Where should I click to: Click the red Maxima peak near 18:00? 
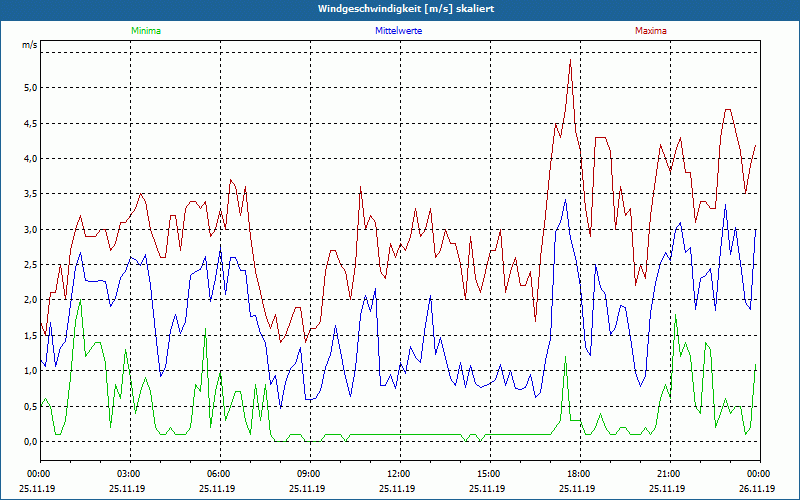(x=570, y=60)
